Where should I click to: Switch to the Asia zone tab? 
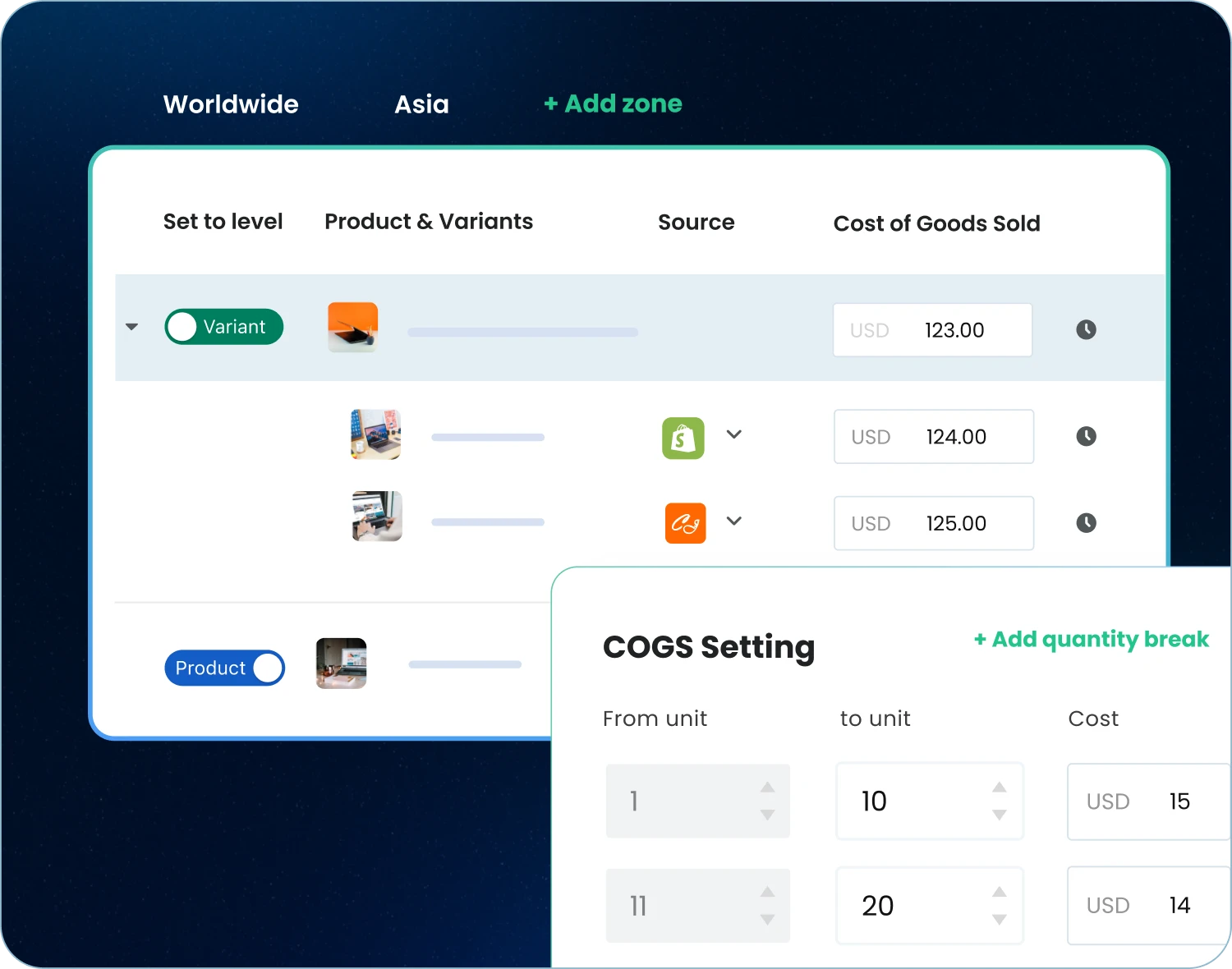pos(421,104)
